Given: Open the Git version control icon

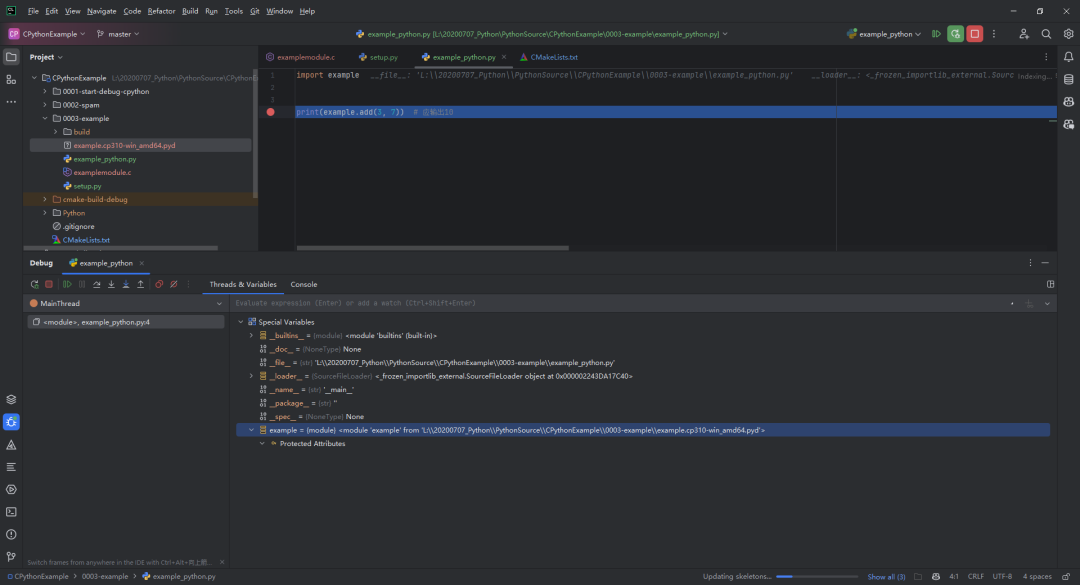Looking at the screenshot, I should pyautogui.click(x=11, y=557).
